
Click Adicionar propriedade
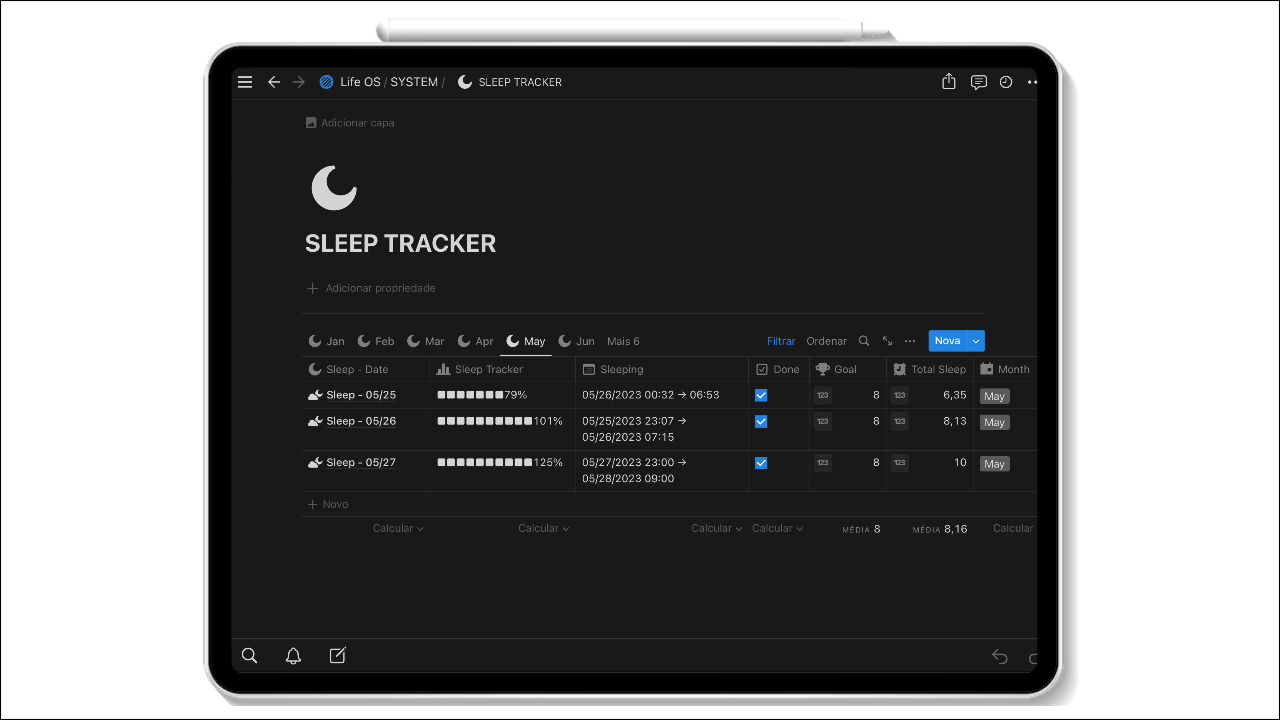pyautogui.click(x=371, y=288)
